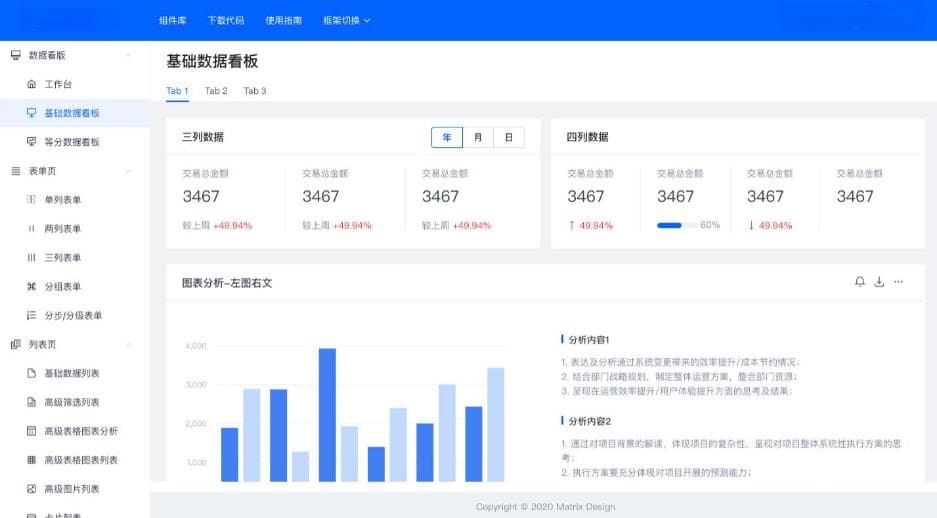Click the red up-arrow 49.94% value
The image size is (937, 518).
pos(590,225)
